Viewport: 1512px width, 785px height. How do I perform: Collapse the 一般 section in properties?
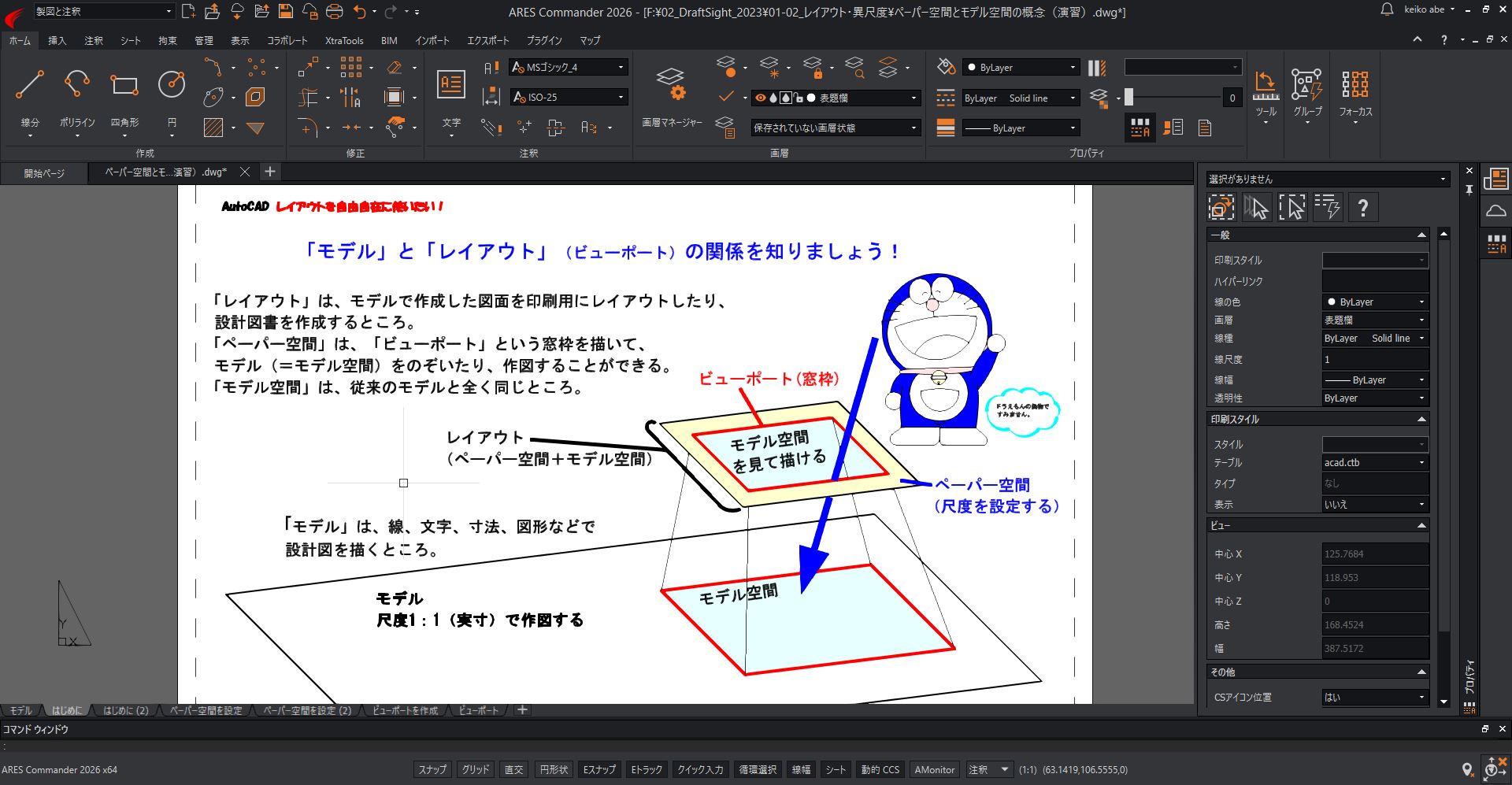click(1421, 235)
